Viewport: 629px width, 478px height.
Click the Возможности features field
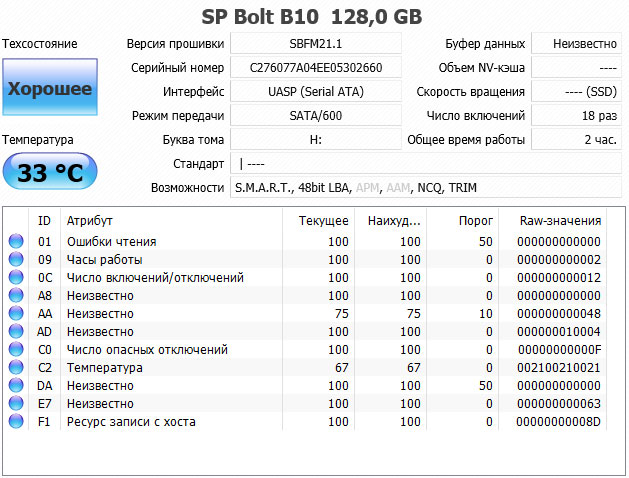tap(426, 188)
